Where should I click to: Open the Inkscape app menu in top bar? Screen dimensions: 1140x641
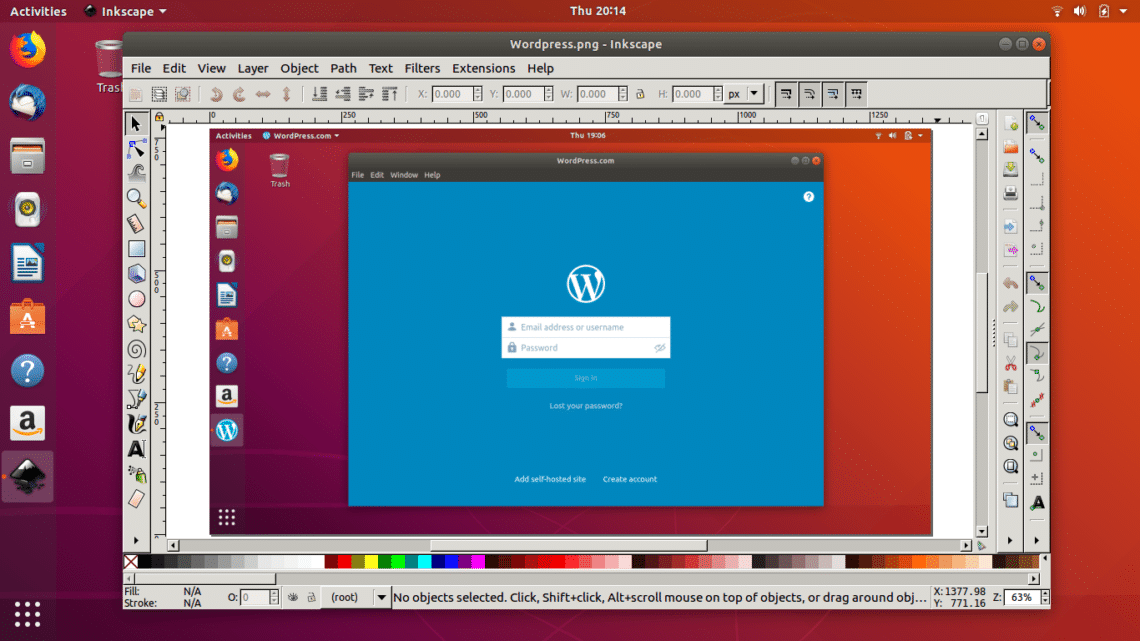[x=125, y=11]
